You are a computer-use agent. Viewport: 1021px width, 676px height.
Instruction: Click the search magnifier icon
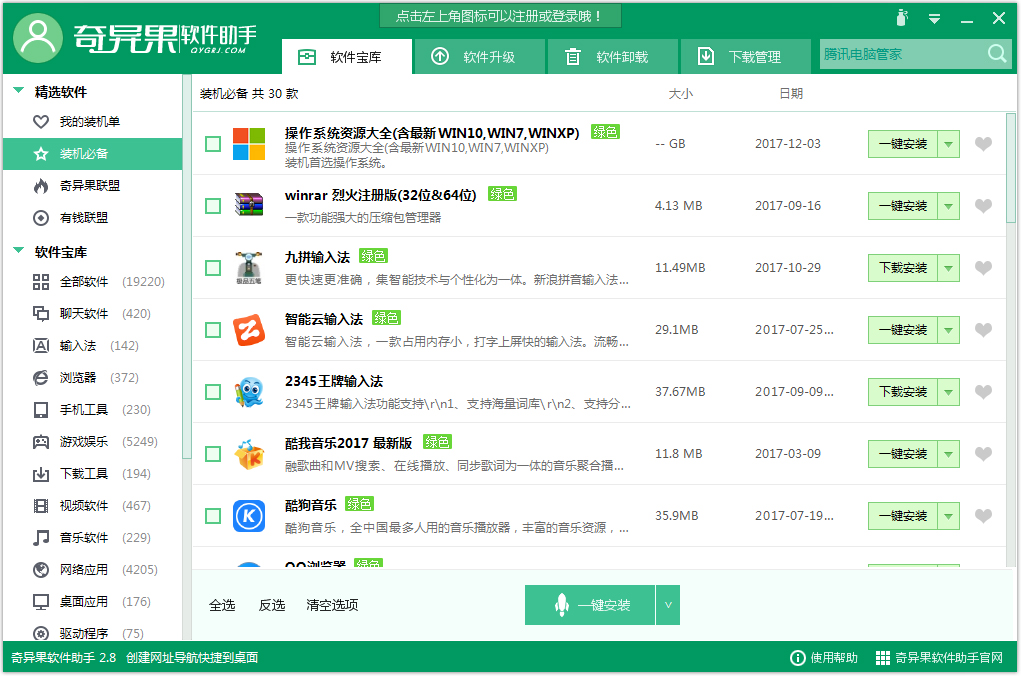[x=996, y=55]
